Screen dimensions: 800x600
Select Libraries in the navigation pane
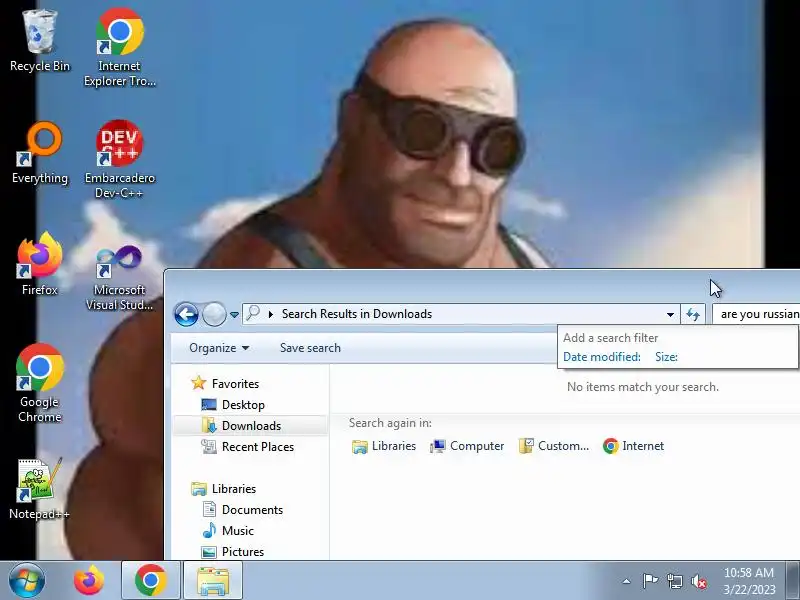223,489
